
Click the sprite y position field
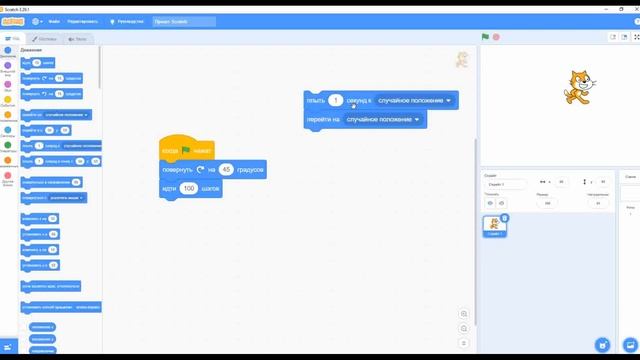click(603, 182)
